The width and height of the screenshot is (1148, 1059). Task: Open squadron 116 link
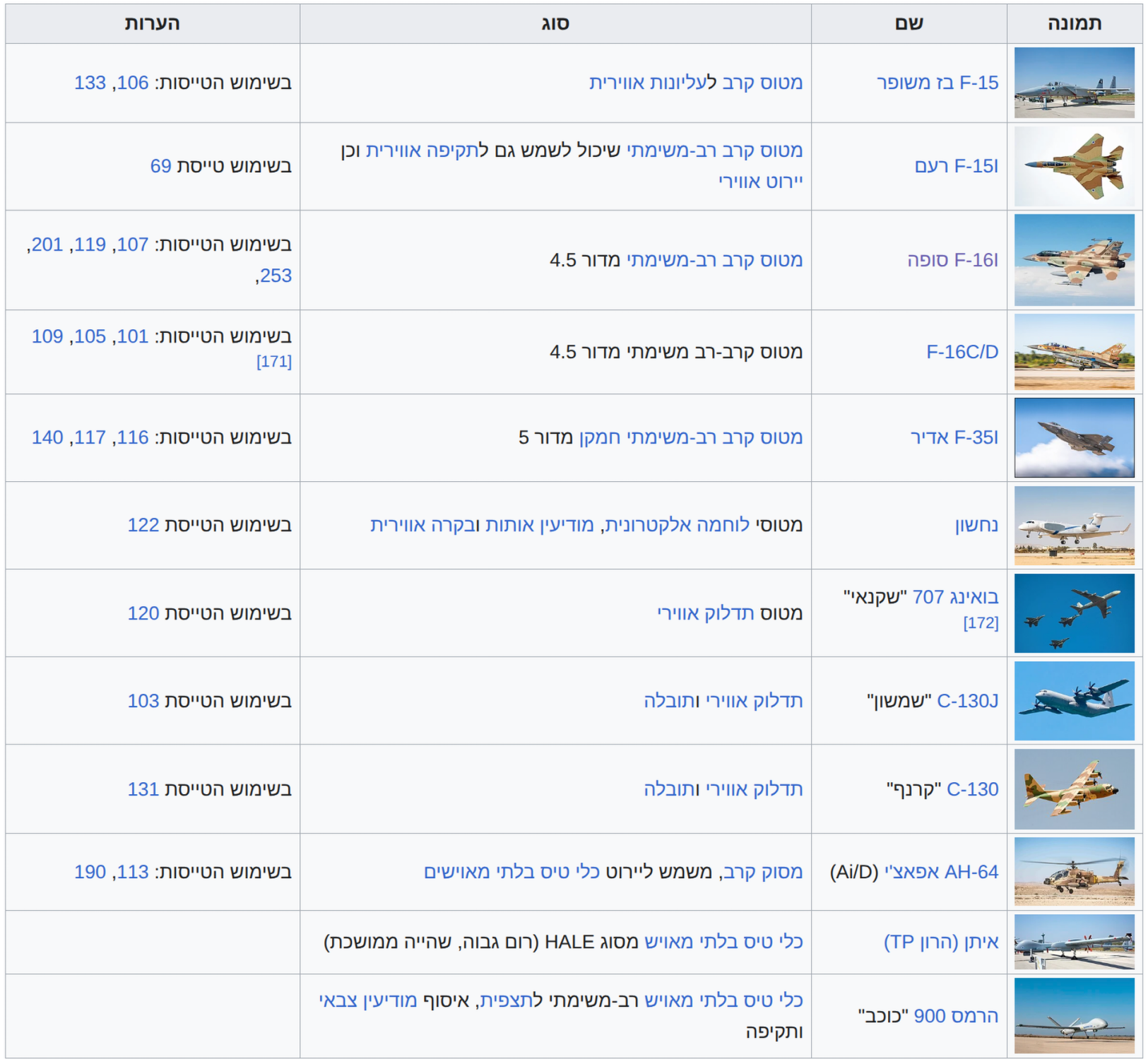click(x=133, y=437)
